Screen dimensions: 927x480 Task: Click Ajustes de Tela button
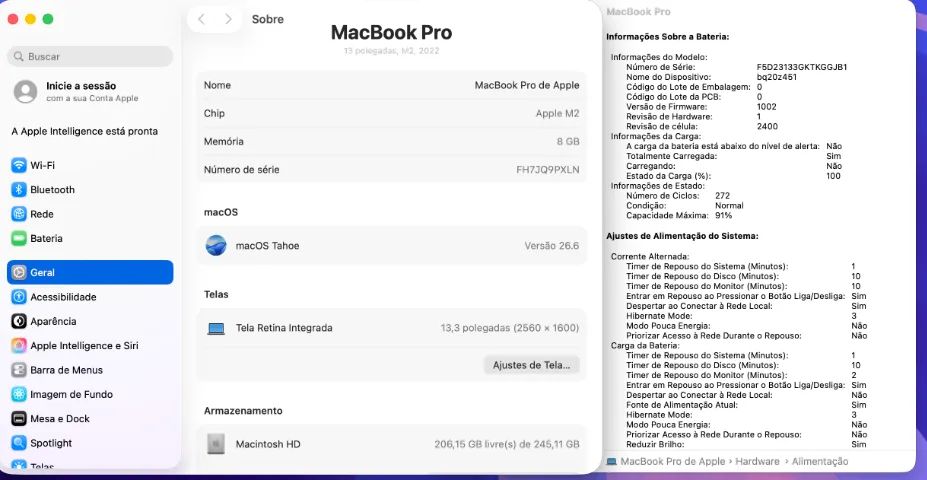coord(531,365)
